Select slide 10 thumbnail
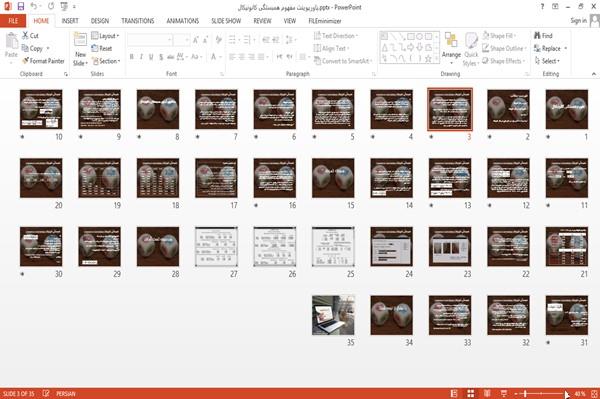The height and width of the screenshot is (399, 600). [41, 109]
